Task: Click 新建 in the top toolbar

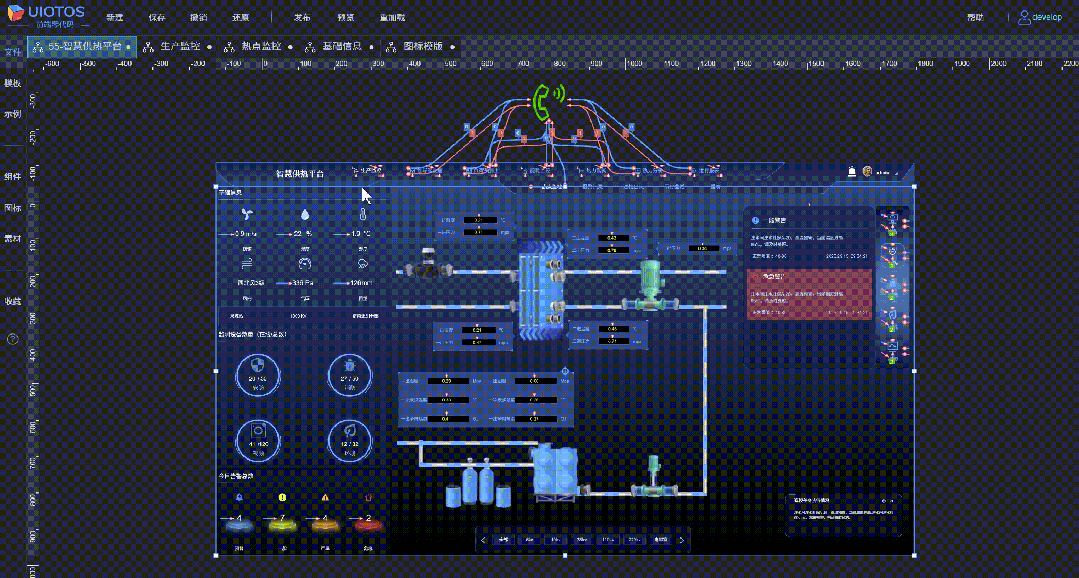Action: [114, 18]
